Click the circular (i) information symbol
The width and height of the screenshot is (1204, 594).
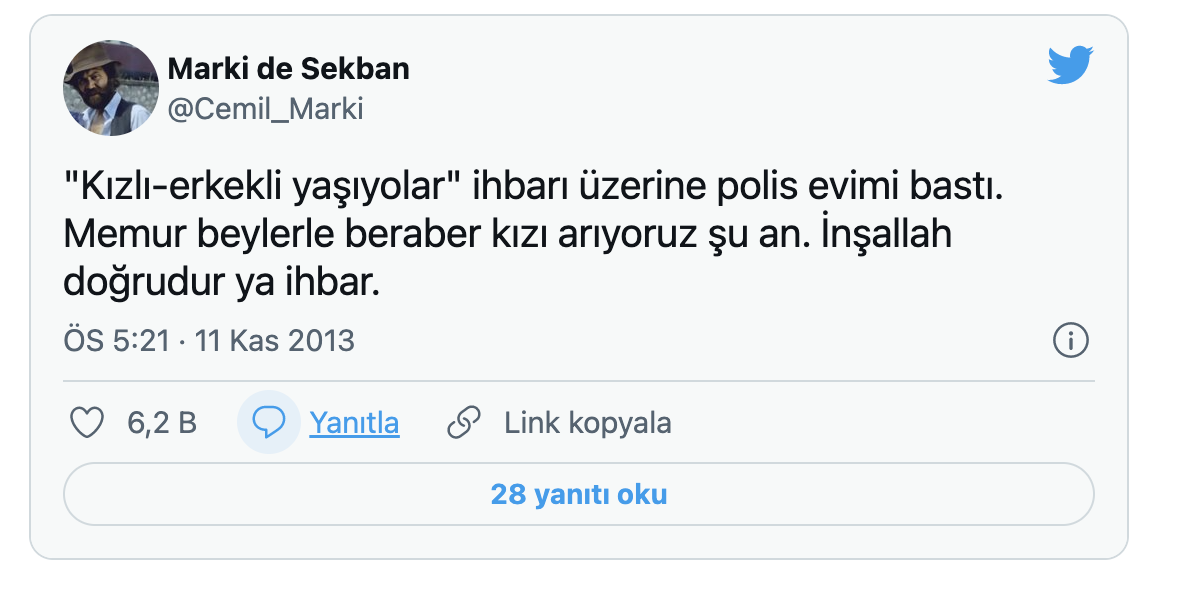(1071, 341)
